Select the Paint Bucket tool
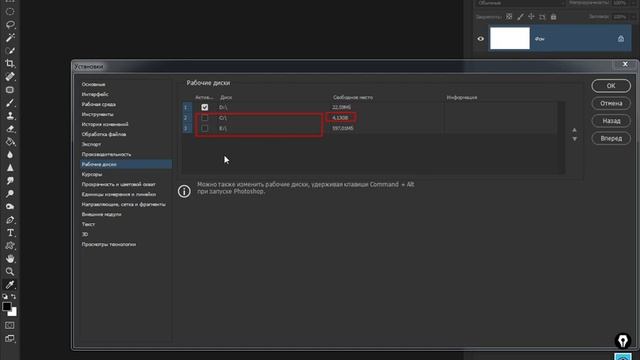 click(x=10, y=142)
